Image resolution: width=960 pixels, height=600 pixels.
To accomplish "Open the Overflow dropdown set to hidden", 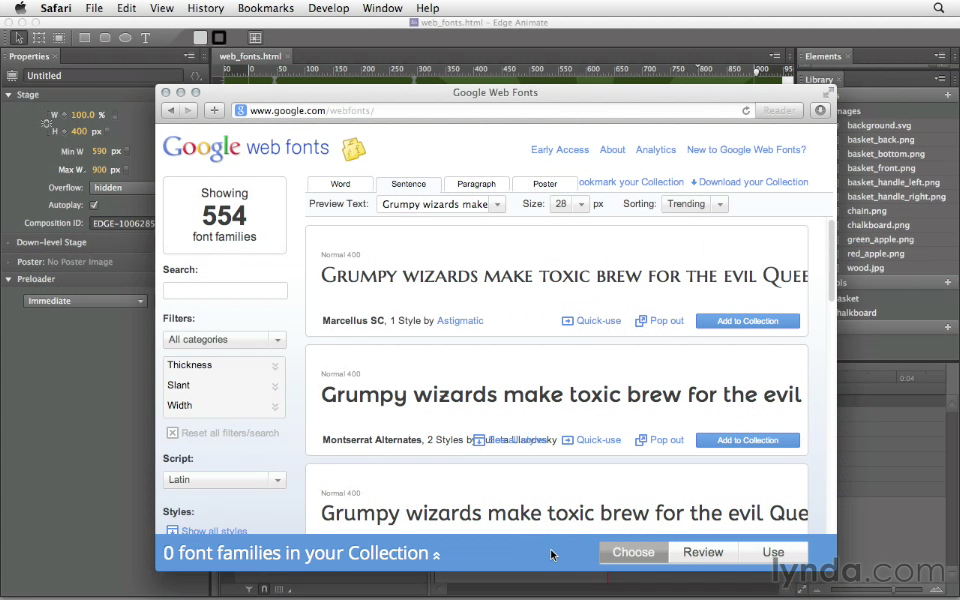I will 121,188.
